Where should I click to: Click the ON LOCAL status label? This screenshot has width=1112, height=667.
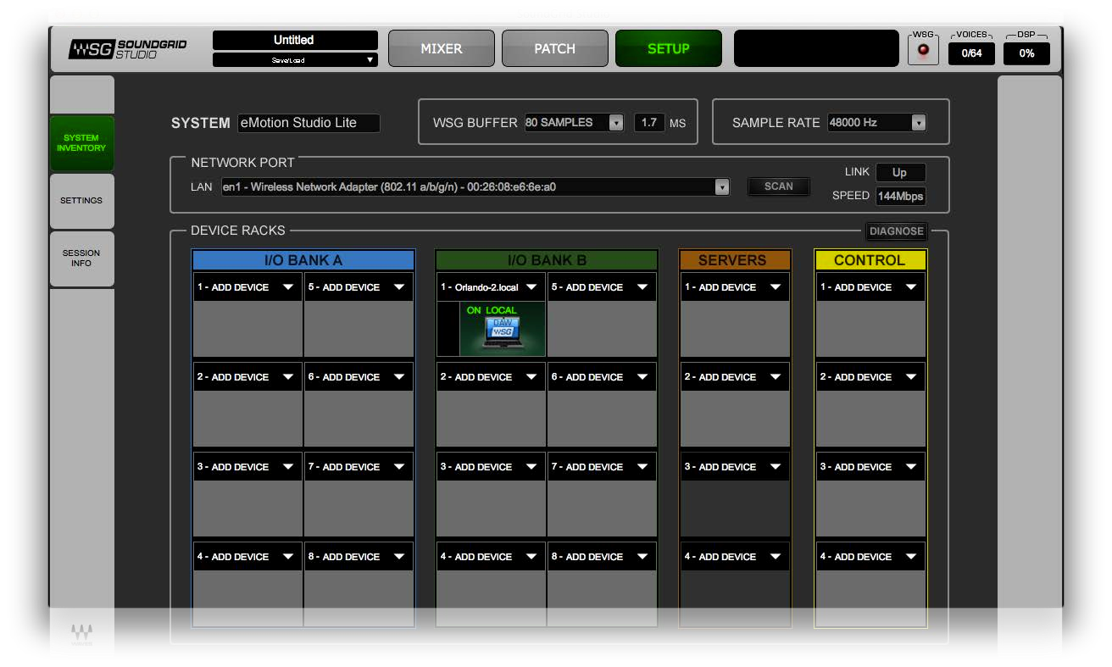coord(491,310)
